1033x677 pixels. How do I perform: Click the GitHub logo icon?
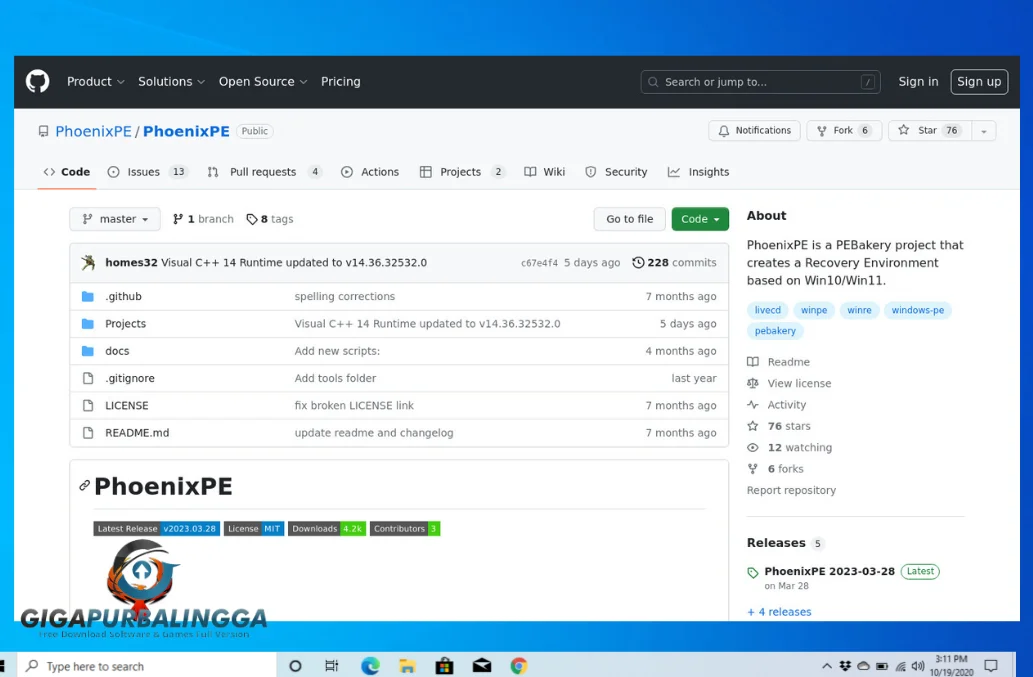(x=38, y=82)
